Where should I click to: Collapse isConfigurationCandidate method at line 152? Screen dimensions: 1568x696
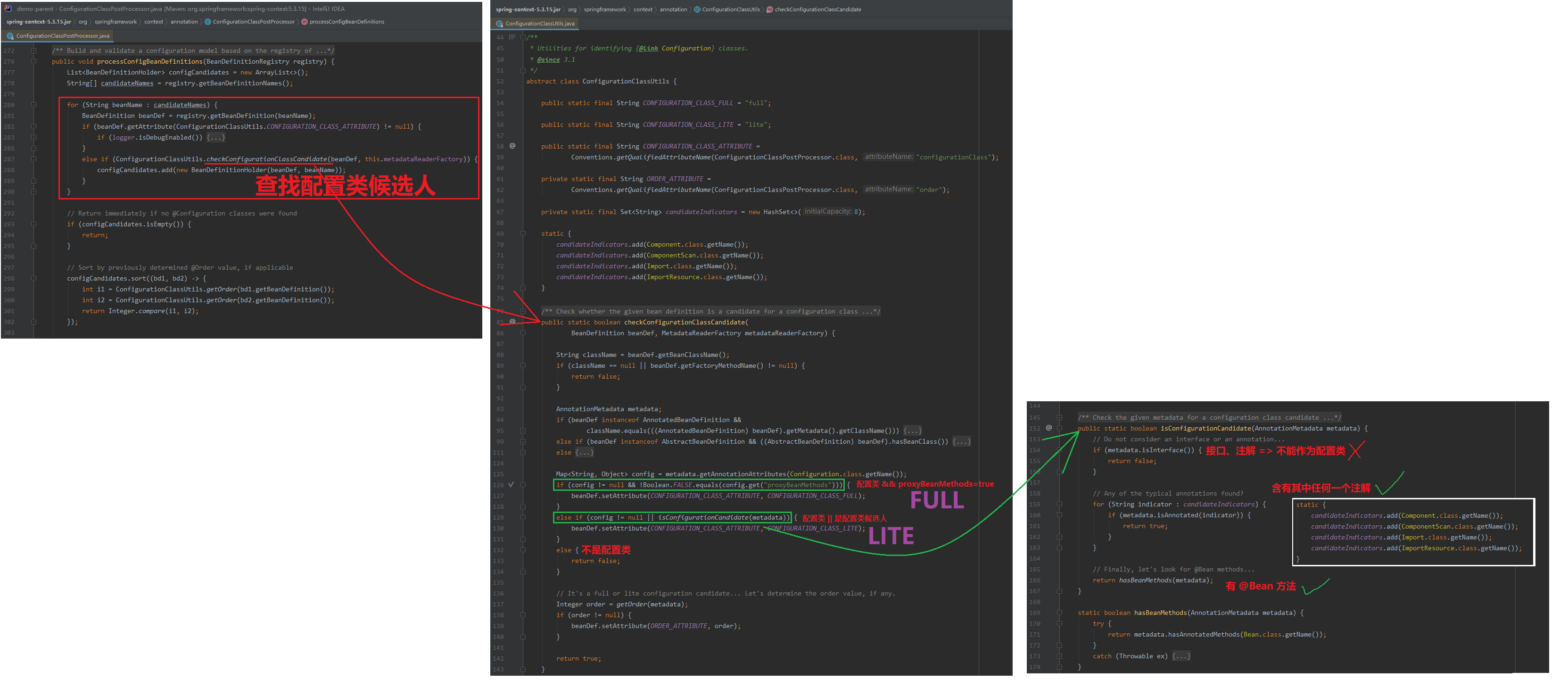[x=1059, y=428]
